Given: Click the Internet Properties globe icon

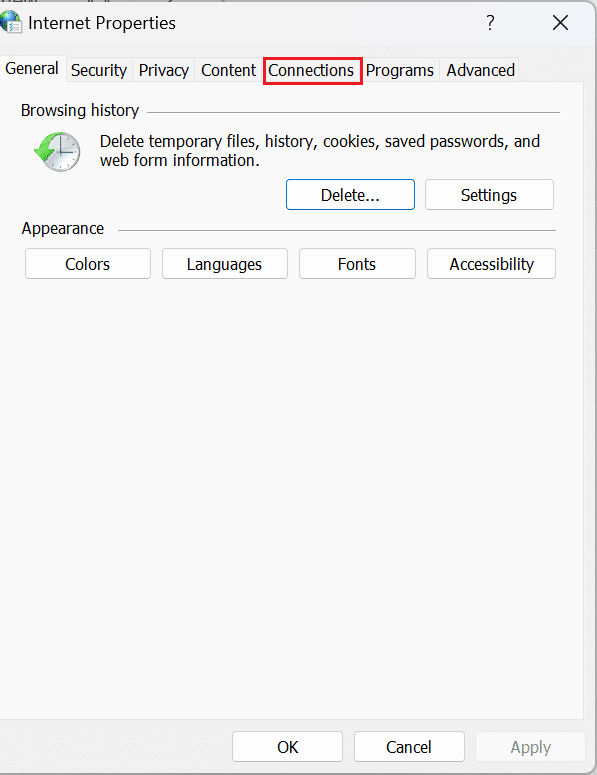Looking at the screenshot, I should pyautogui.click(x=10, y=22).
